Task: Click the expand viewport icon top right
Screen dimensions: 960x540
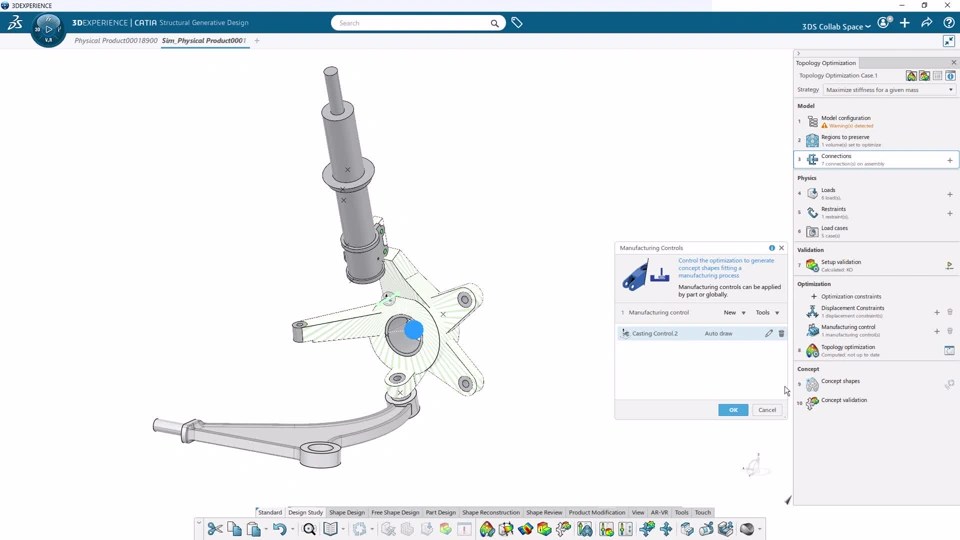Action: click(x=949, y=41)
